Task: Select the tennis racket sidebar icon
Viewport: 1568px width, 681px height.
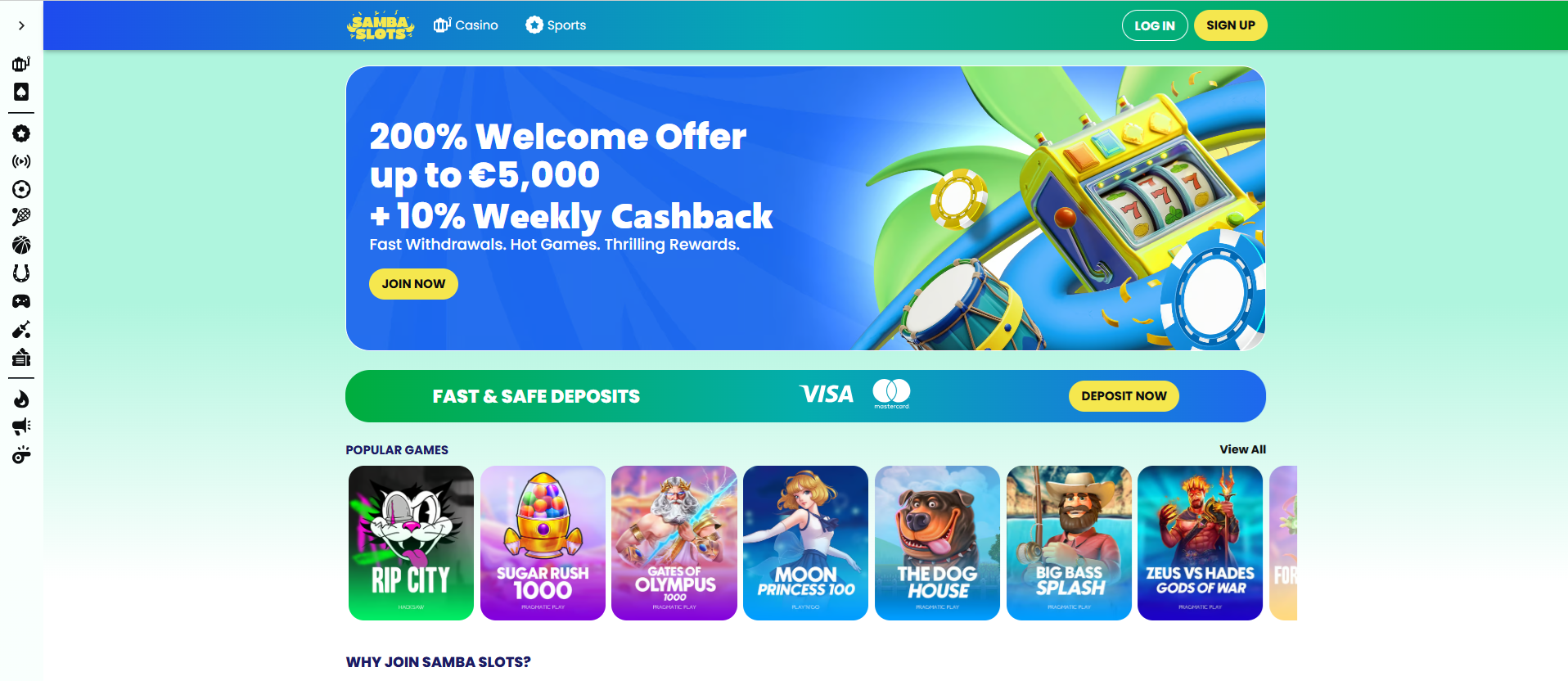Action: click(x=21, y=217)
